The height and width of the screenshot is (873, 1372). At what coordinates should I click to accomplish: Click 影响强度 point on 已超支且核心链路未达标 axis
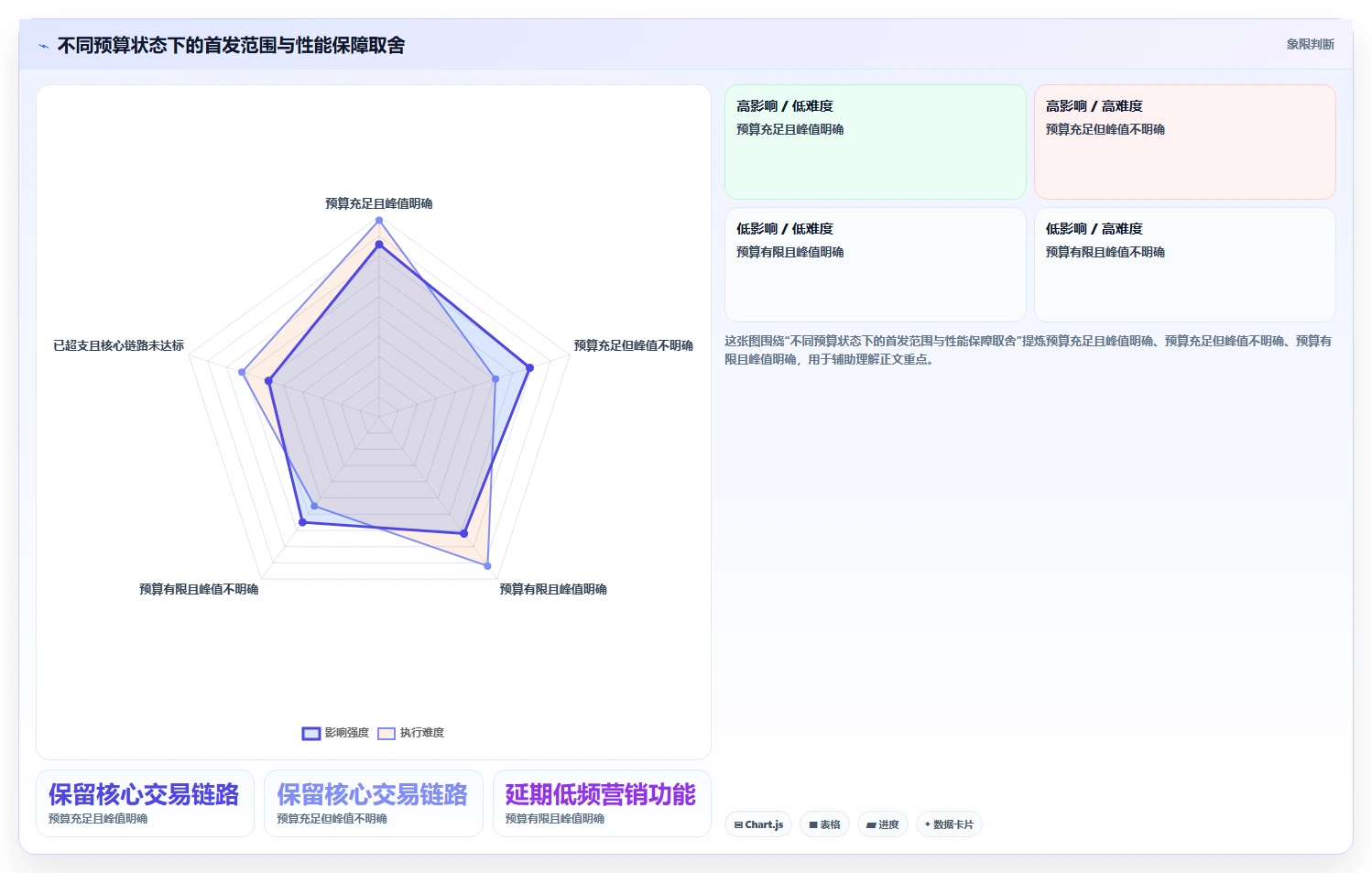268,380
